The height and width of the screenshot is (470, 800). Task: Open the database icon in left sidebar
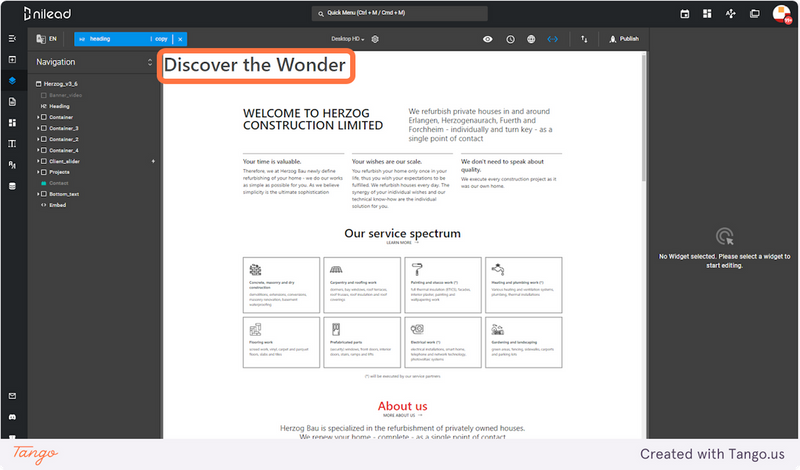click(x=12, y=186)
